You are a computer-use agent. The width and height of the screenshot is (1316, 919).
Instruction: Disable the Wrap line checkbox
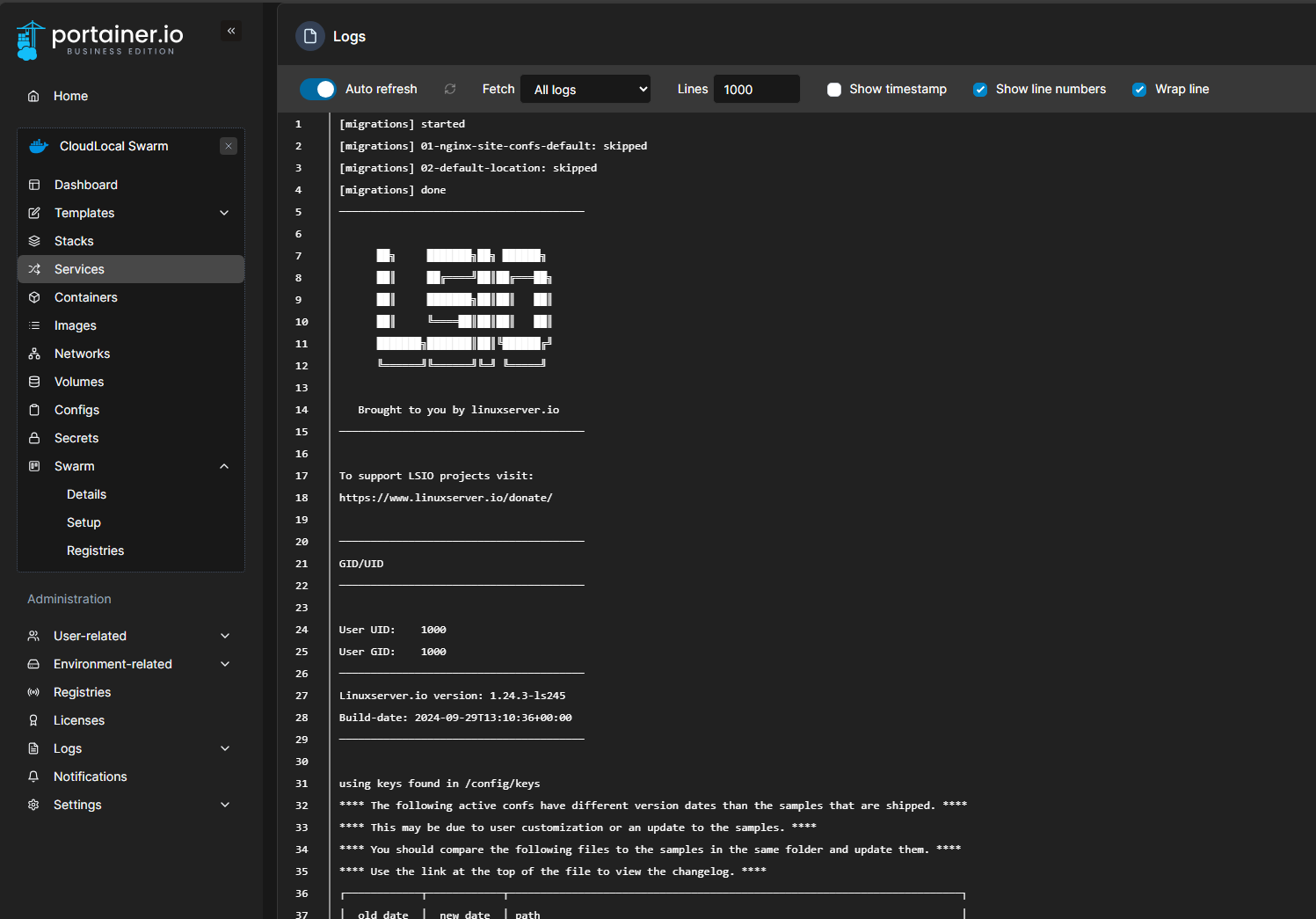click(1139, 90)
